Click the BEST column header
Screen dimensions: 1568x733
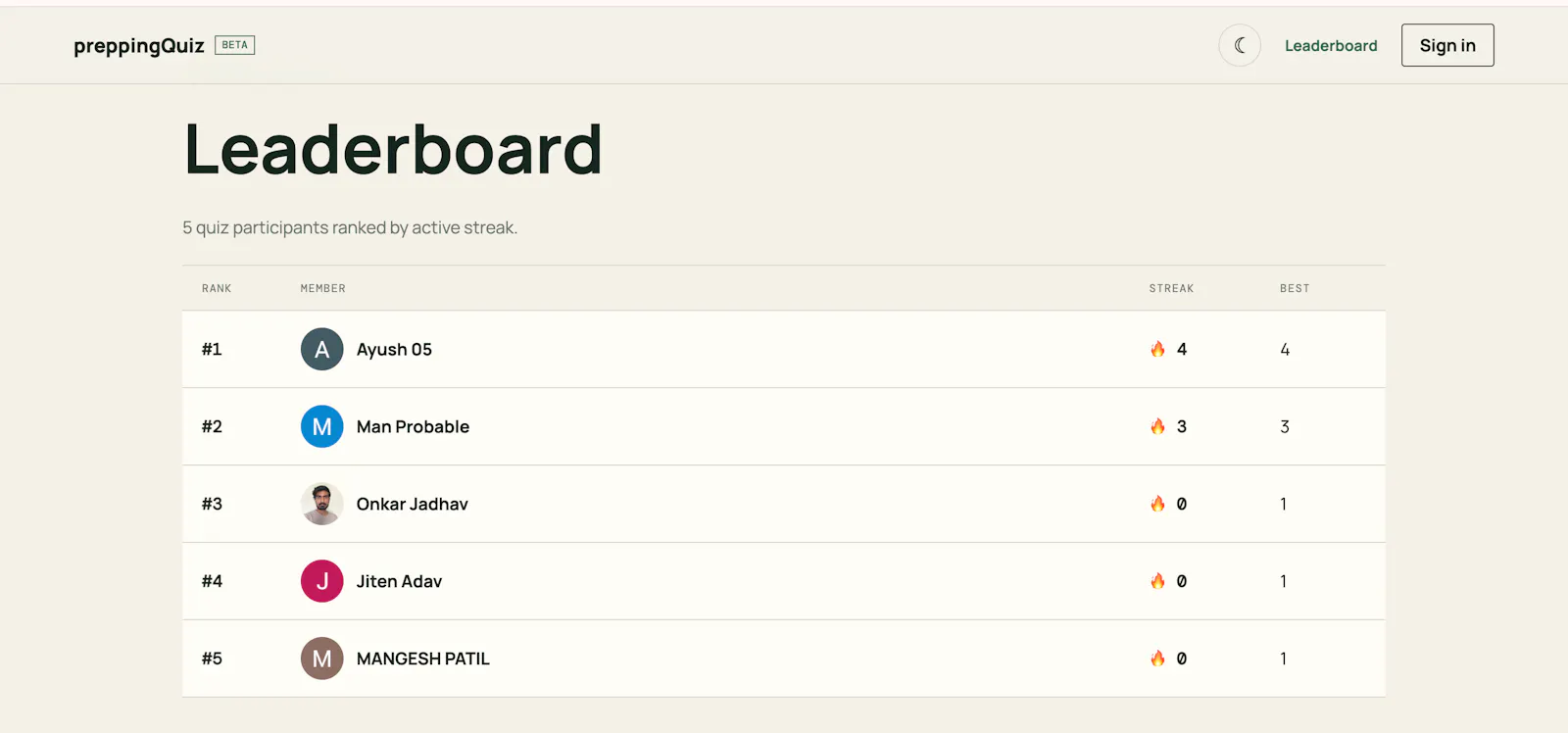tap(1295, 288)
